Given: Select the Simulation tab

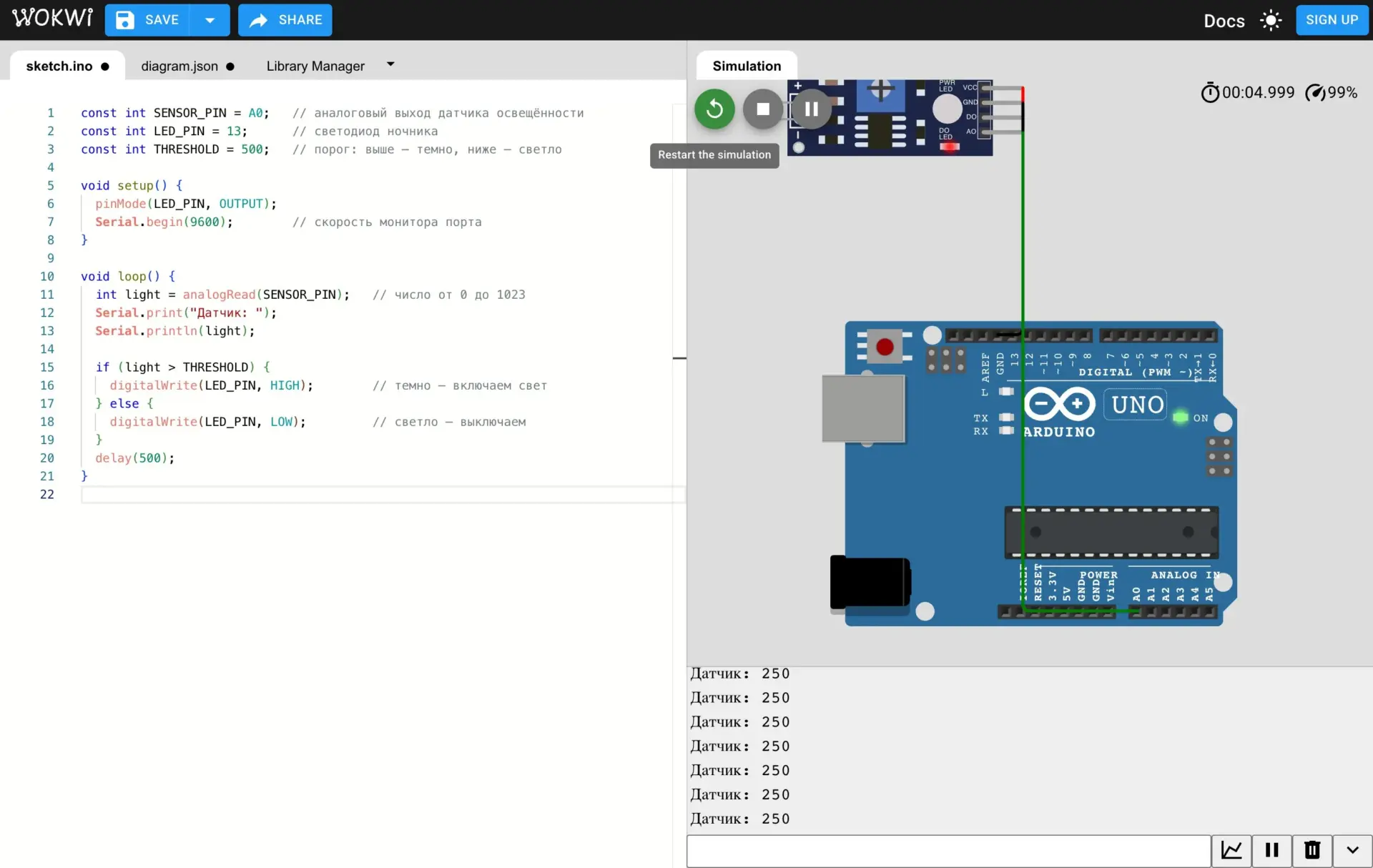Looking at the screenshot, I should tap(747, 66).
